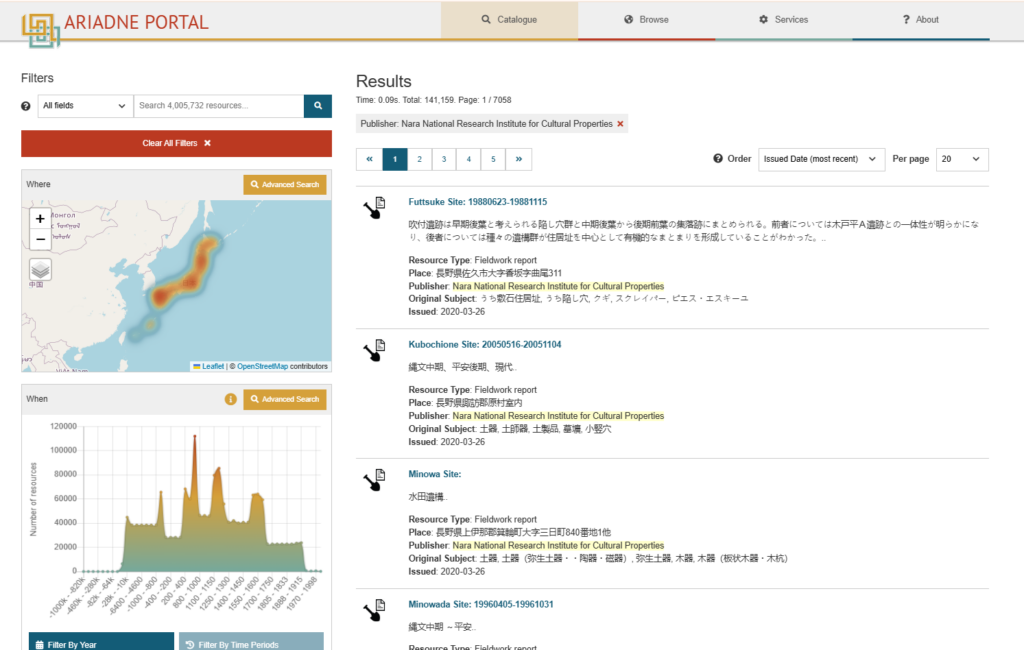The image size is (1024, 650).
Task: Click the Time Total Page results summary
Action: [434, 100]
